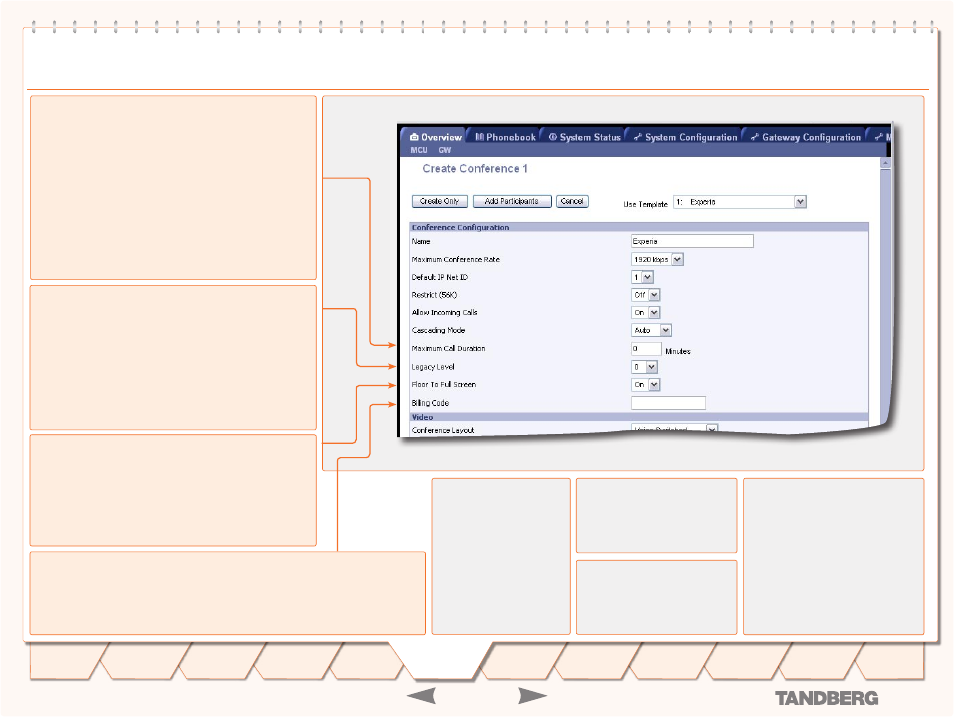Click the Create Only button

[439, 201]
